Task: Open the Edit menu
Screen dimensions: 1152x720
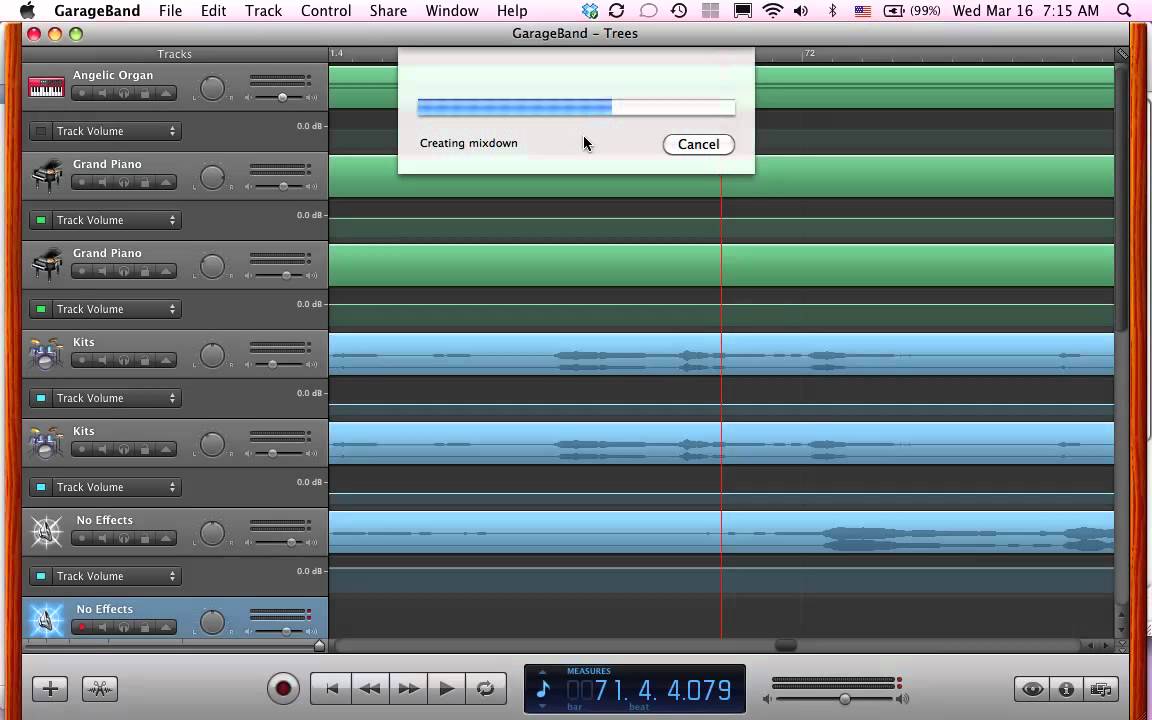Action: 213,10
